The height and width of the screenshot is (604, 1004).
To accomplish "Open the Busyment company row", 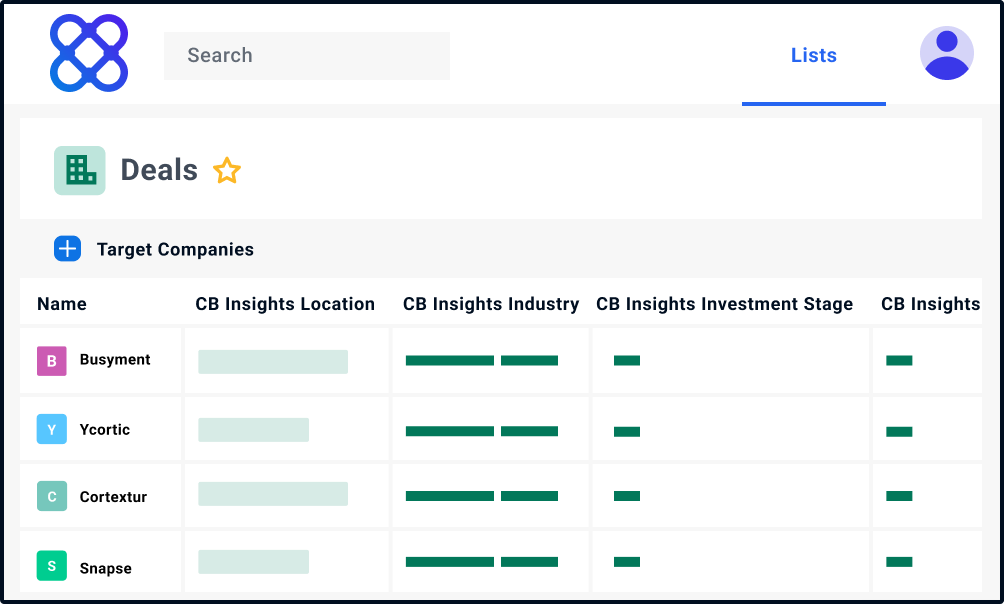I will coord(501,361).
